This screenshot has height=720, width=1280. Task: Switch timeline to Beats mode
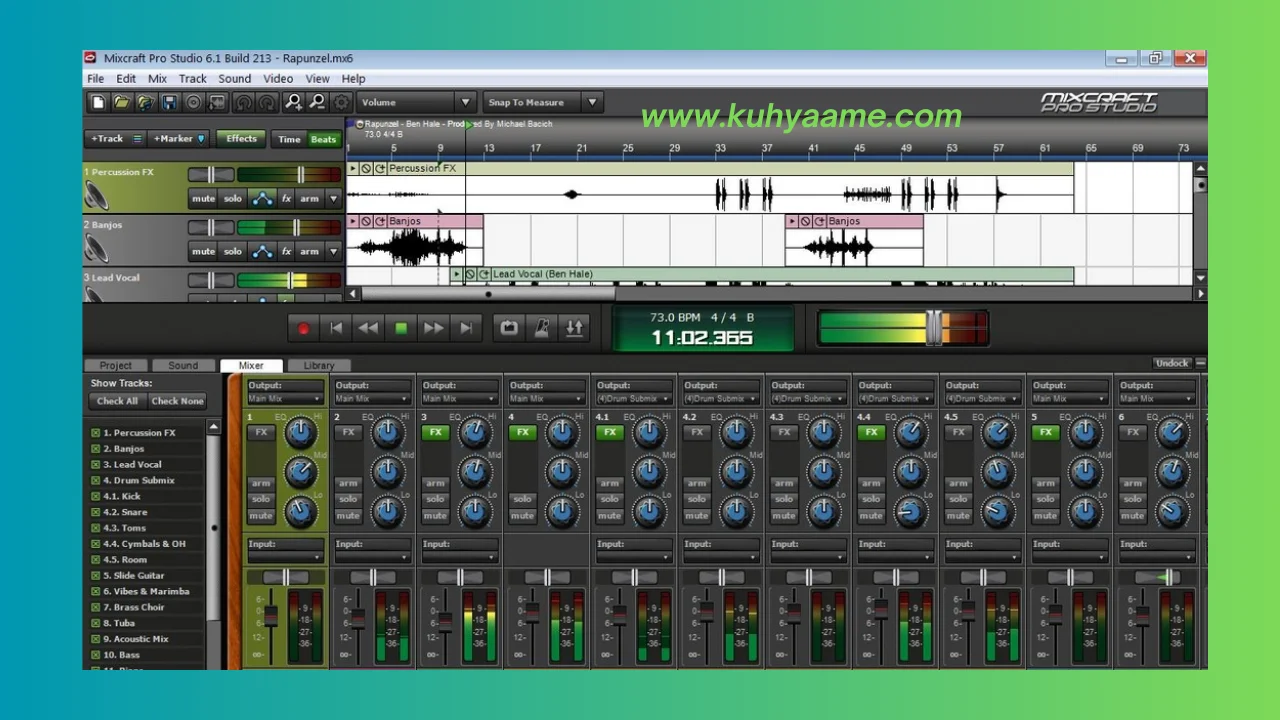[x=323, y=139]
